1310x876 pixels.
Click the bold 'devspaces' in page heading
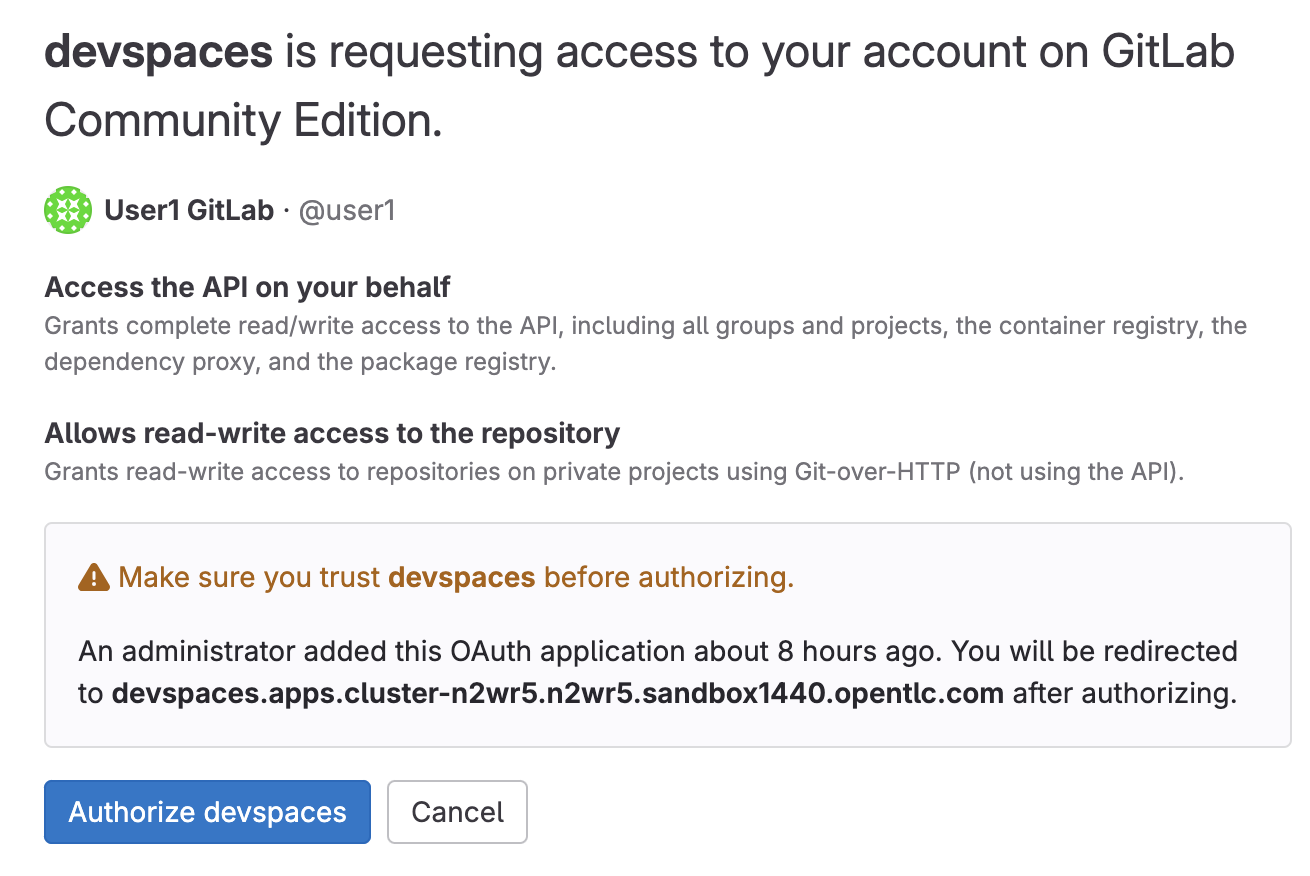click(x=159, y=52)
